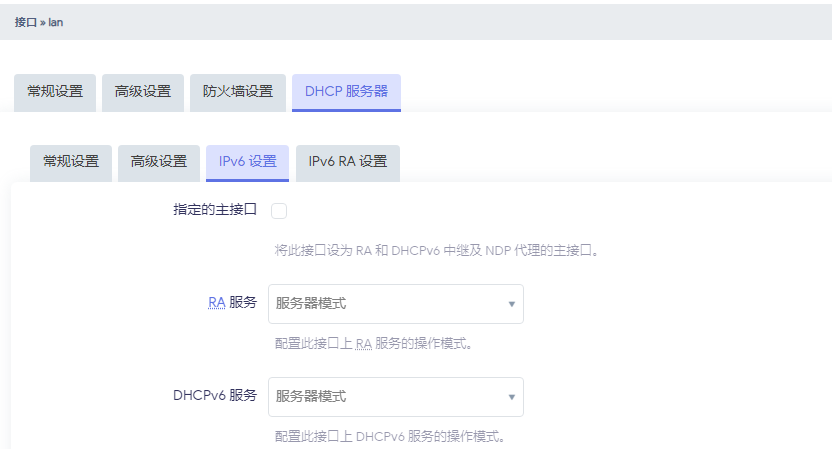The width and height of the screenshot is (832, 449).
Task: Switch to top-level 常规设置 tab
Action: coord(55,92)
